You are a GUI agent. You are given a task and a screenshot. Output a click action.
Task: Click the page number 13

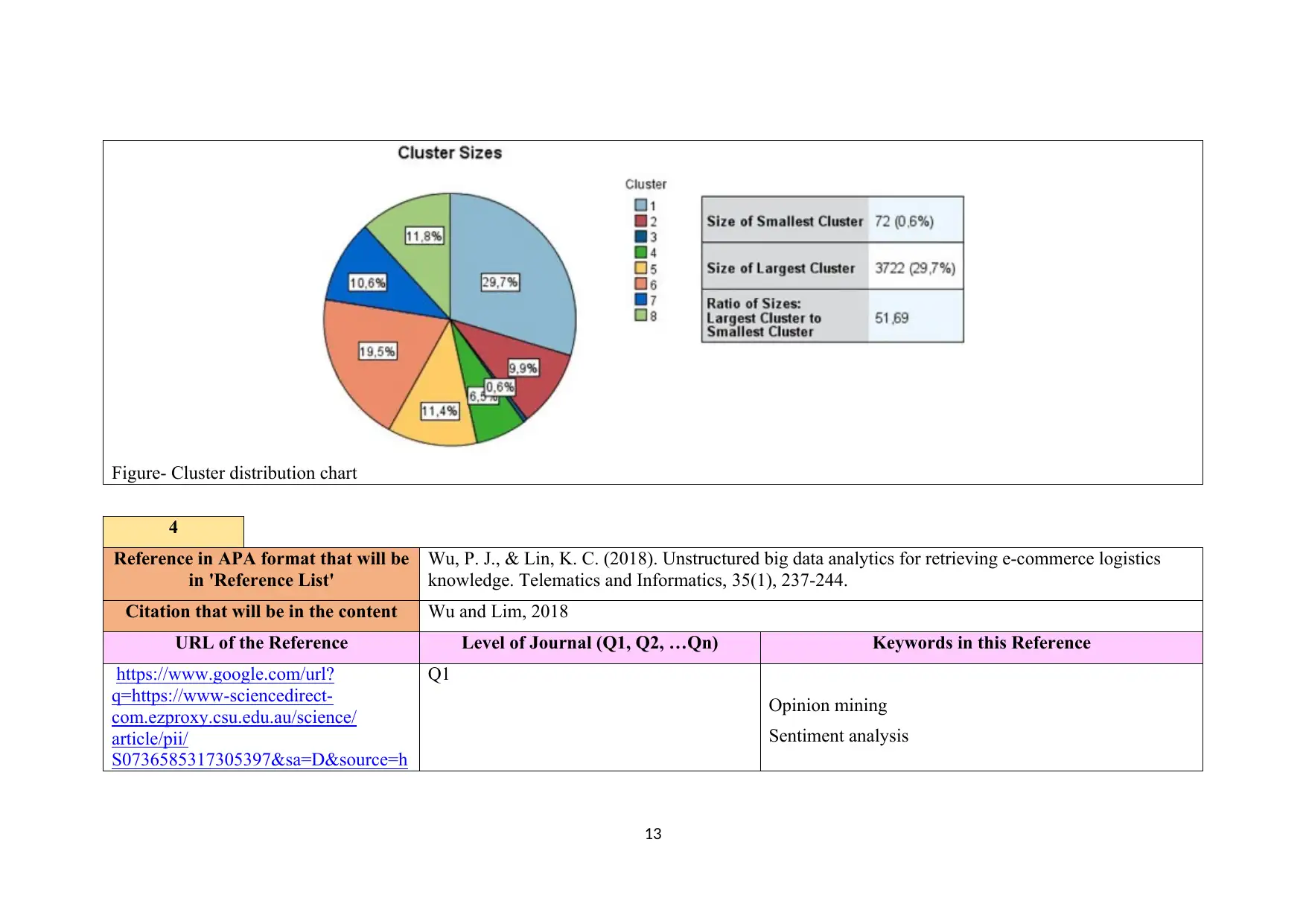tap(653, 834)
